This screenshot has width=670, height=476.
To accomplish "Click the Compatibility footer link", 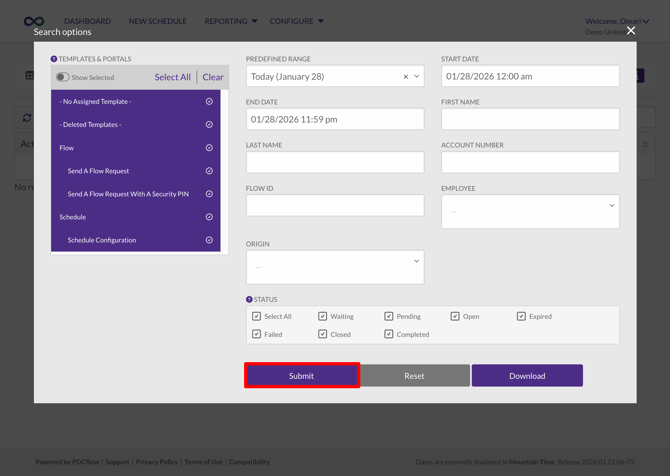I will tap(250, 462).
